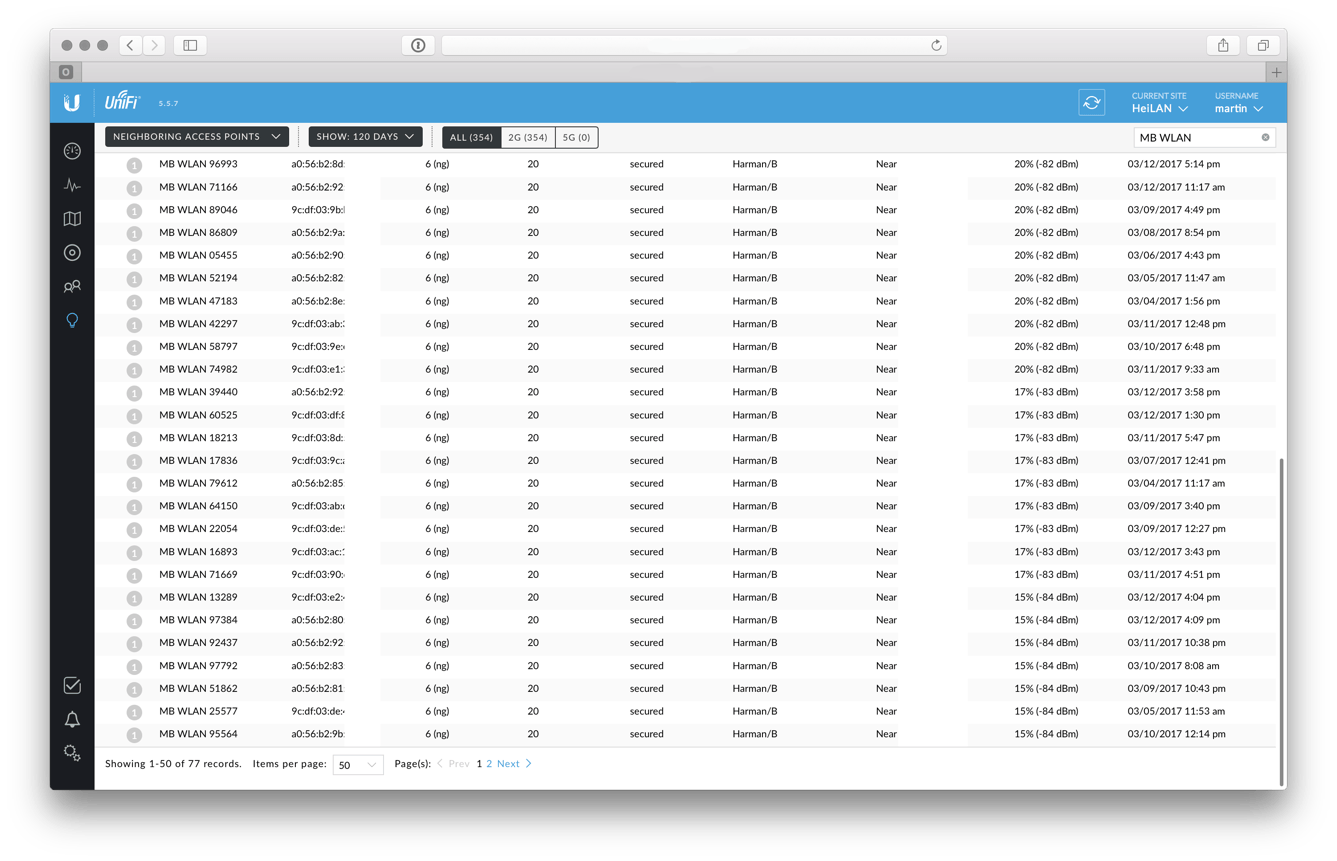Click page 1 in pagination
Screen dimensions: 1337x861
(479, 764)
